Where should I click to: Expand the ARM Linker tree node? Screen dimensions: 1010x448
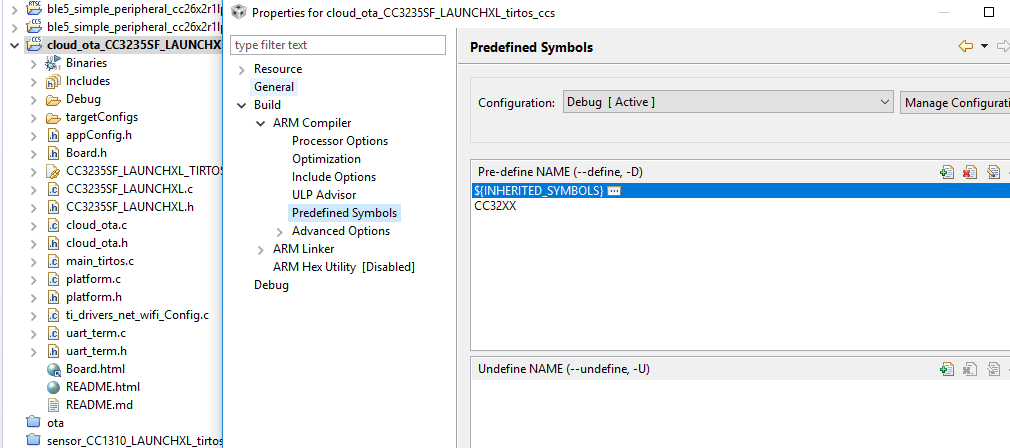(261, 249)
